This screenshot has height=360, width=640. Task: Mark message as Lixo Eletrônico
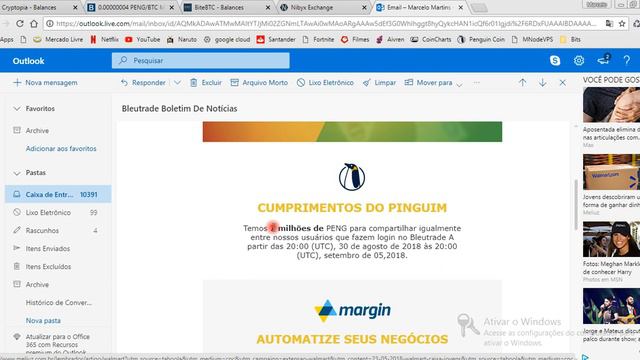(x=325, y=82)
